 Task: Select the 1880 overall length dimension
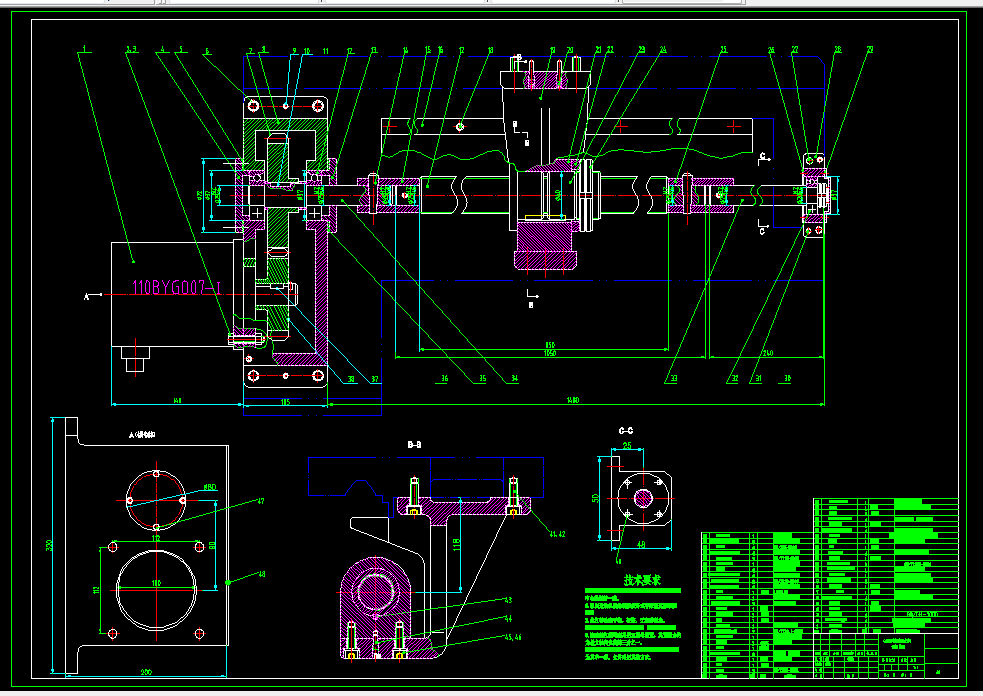pyautogui.click(x=572, y=400)
